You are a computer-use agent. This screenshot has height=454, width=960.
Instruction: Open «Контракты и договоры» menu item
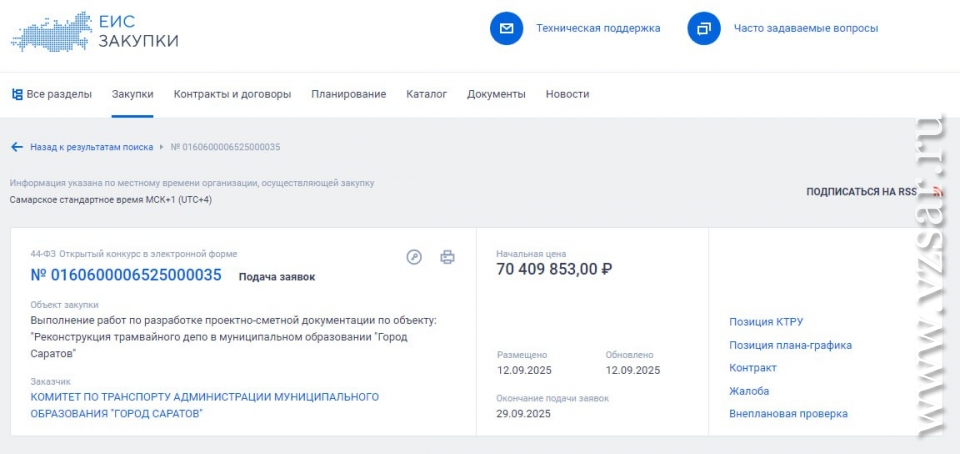232,94
